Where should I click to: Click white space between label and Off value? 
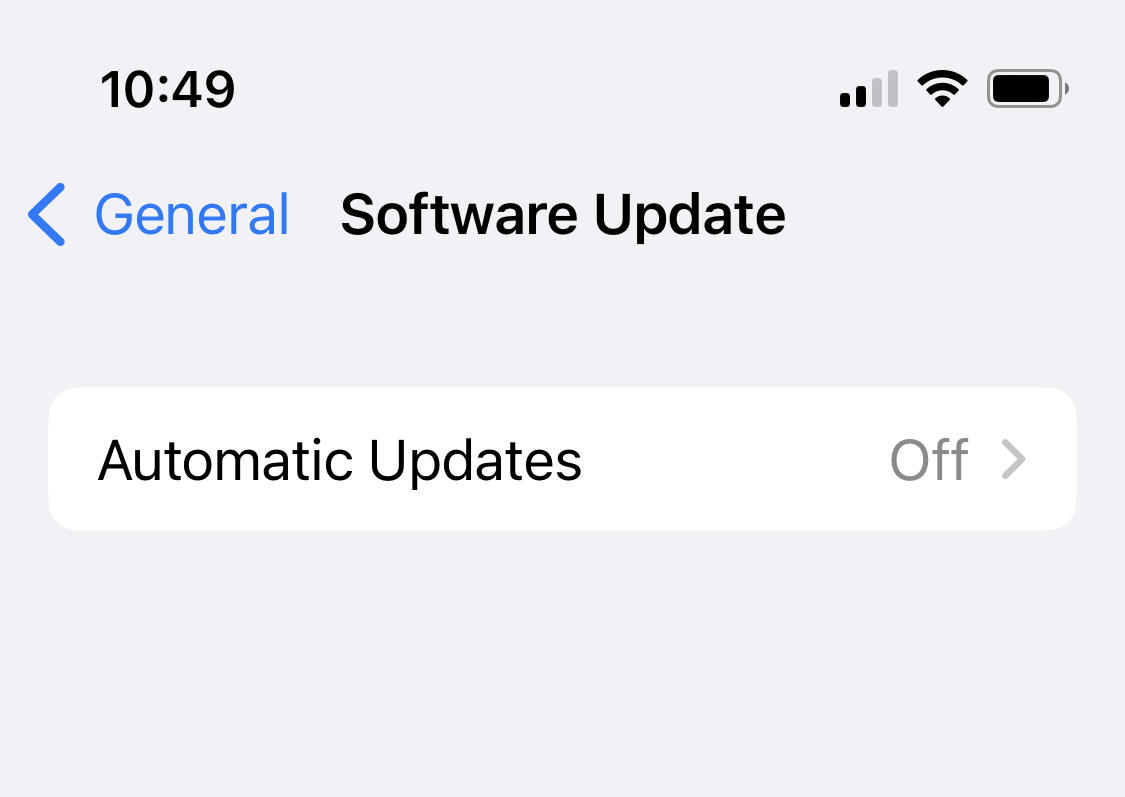pos(735,459)
